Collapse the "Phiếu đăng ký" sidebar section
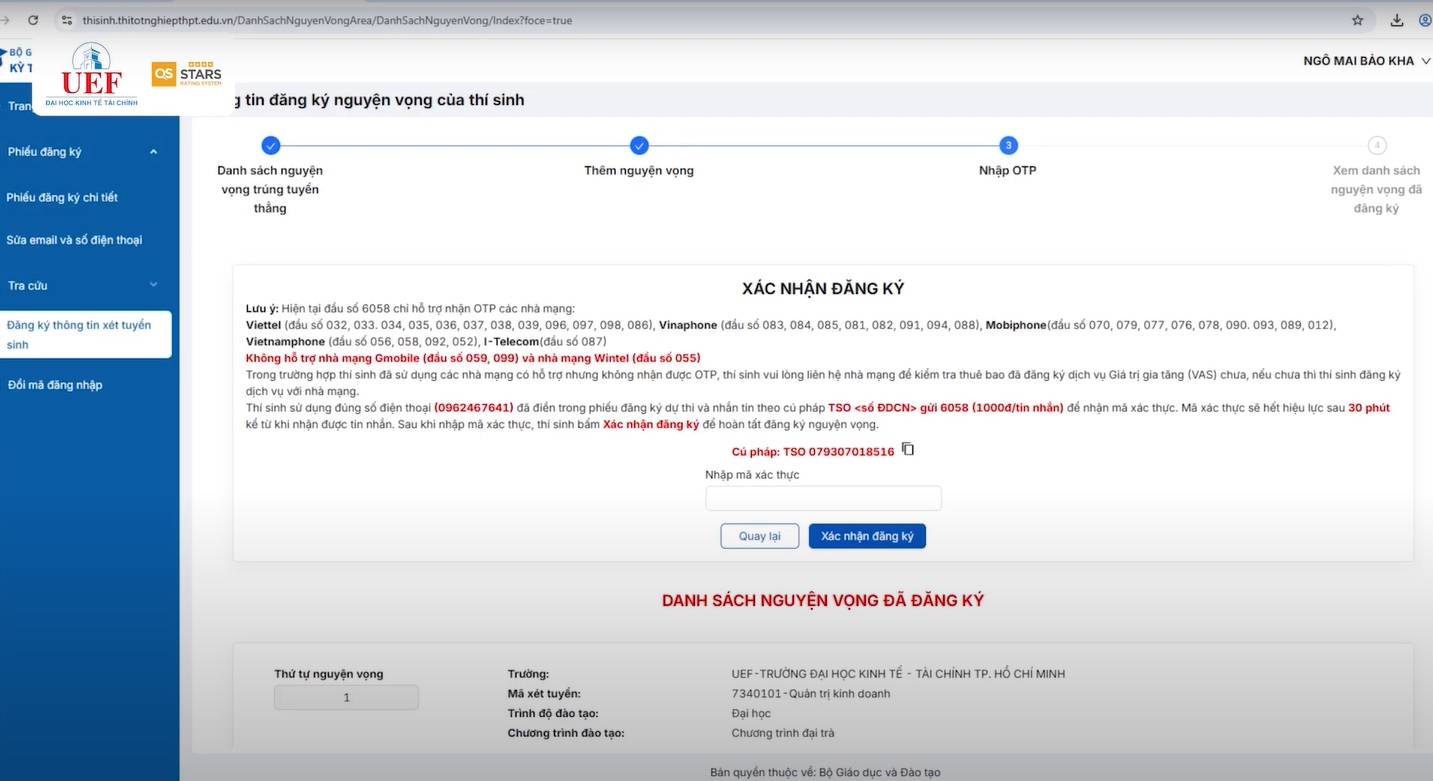Viewport: 1433px width, 781px height. (153, 152)
